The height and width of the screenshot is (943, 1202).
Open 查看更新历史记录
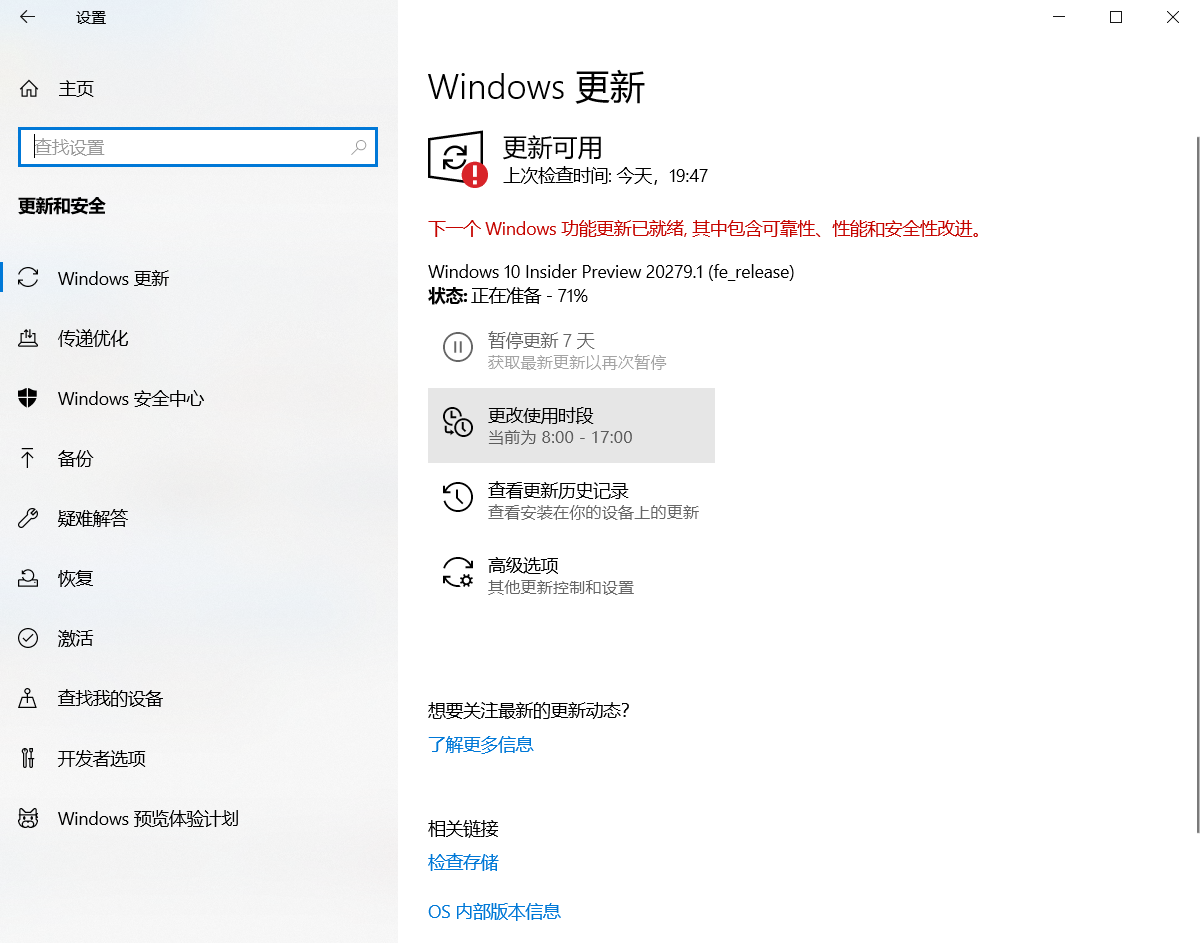(571, 500)
